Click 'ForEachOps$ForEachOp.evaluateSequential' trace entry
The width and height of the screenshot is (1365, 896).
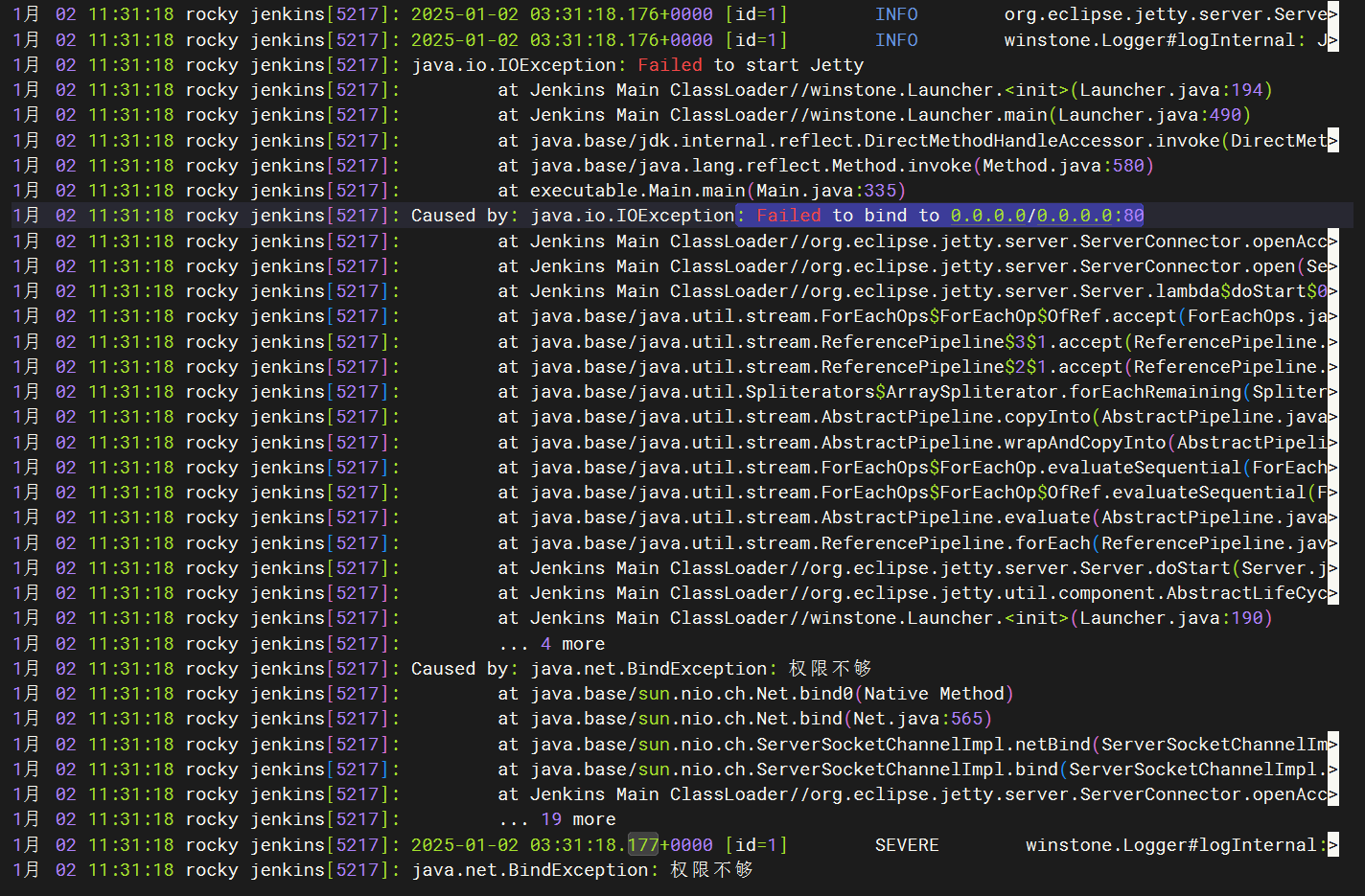[x=1031, y=468]
